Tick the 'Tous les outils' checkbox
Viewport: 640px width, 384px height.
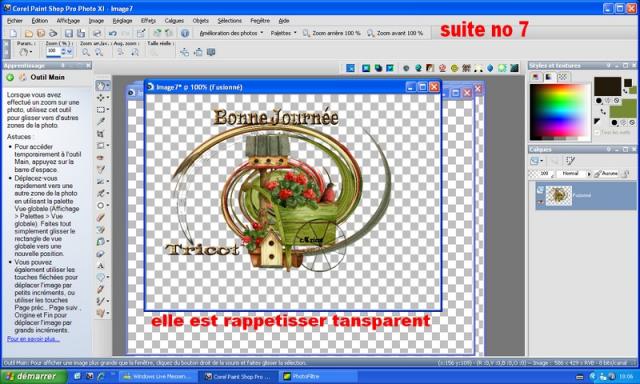click(x=597, y=133)
